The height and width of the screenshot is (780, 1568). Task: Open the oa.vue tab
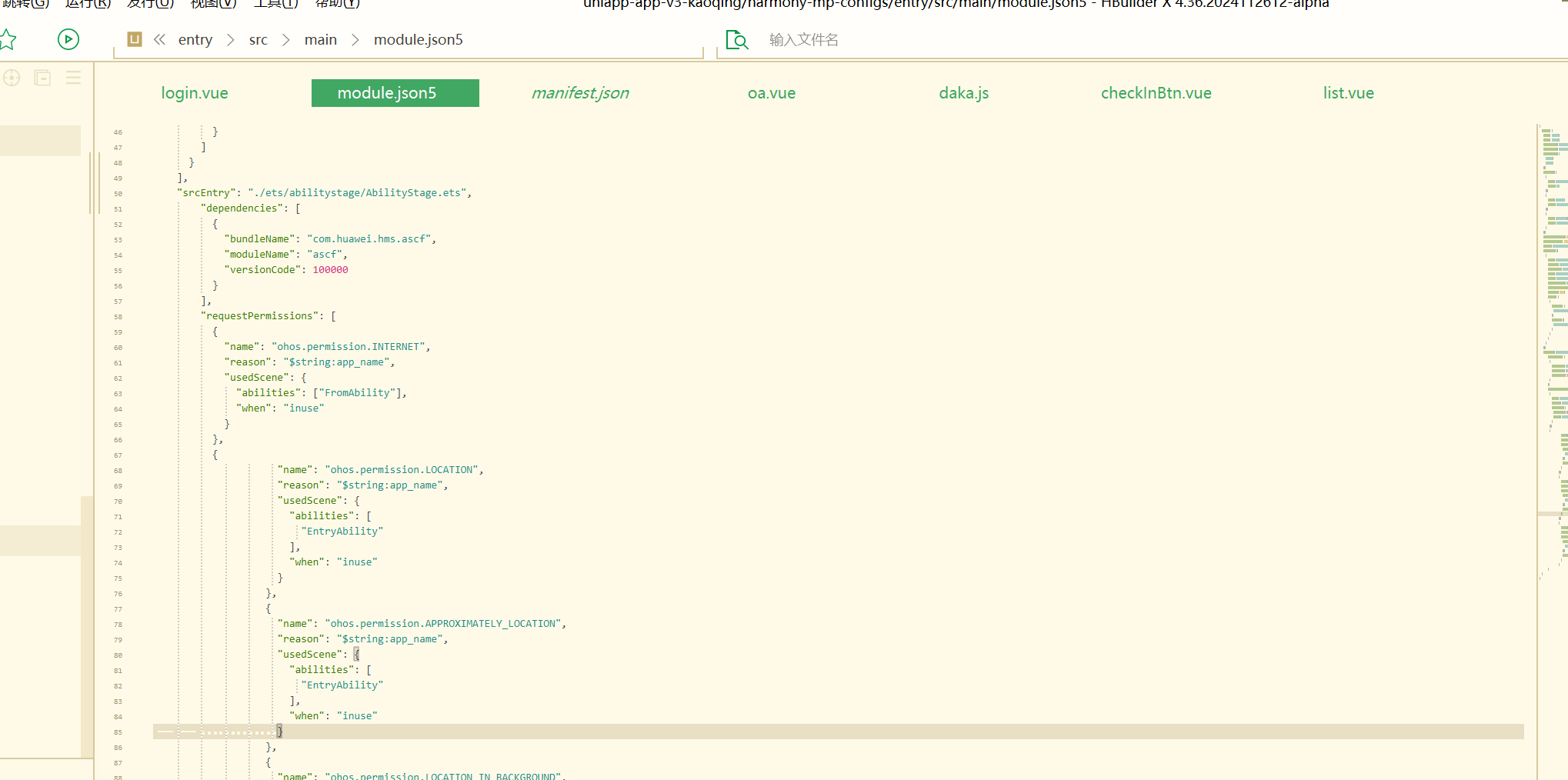[772, 93]
